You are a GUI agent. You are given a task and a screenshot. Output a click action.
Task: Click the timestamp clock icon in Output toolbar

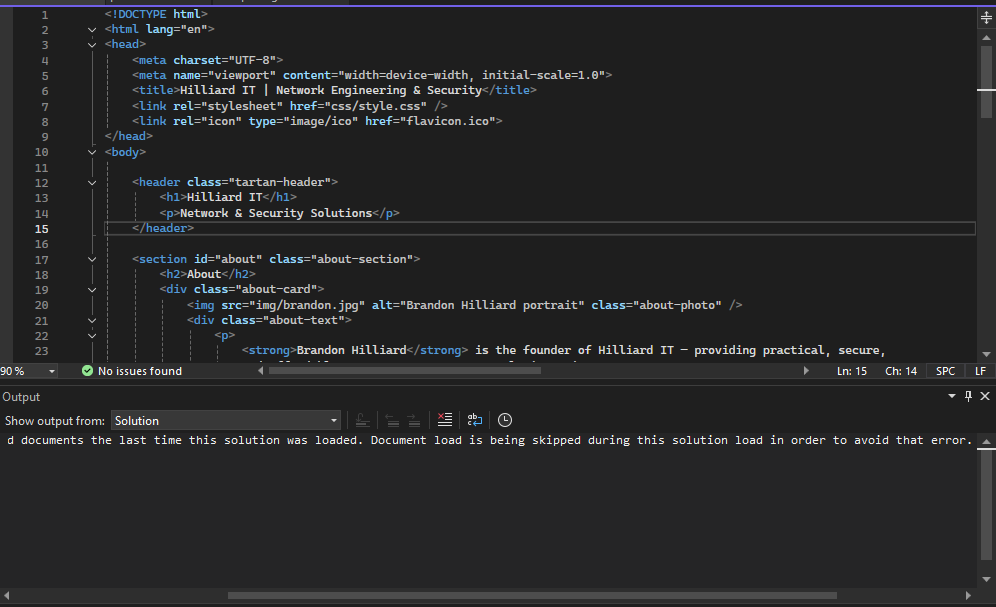click(x=504, y=420)
